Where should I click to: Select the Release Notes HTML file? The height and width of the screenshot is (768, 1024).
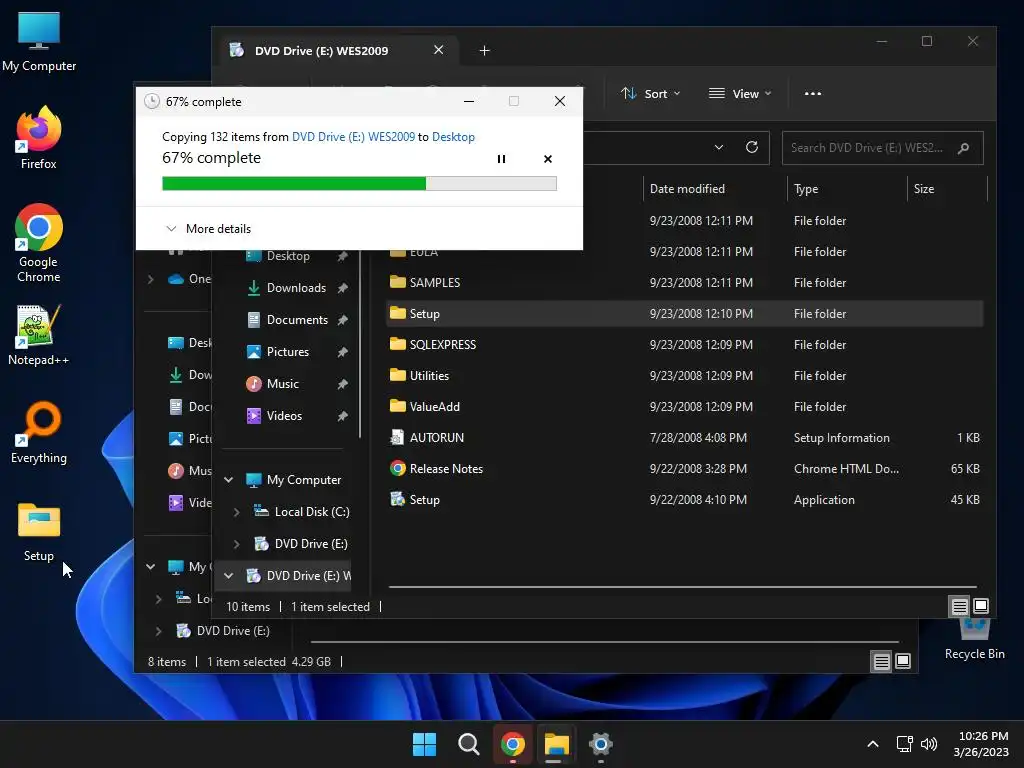tap(684, 468)
